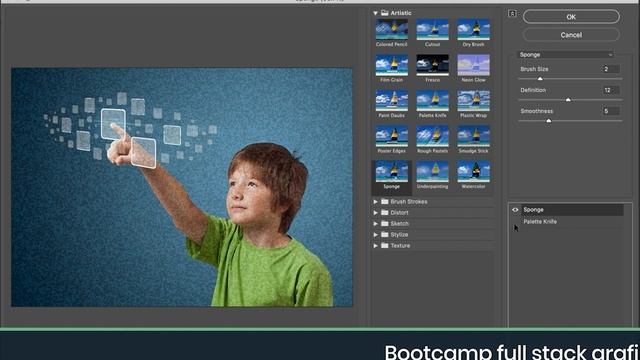
Task: Choose the Poster Edges filter thumbnail
Action: click(391, 136)
